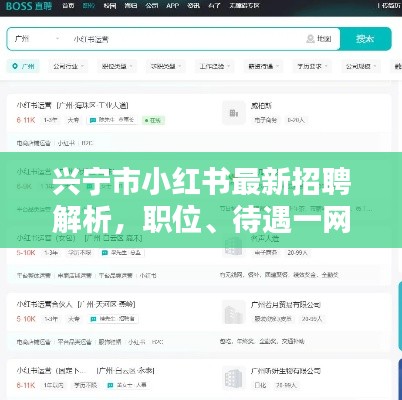Open 小红书运营 广州·海珠区 job title

72,105
